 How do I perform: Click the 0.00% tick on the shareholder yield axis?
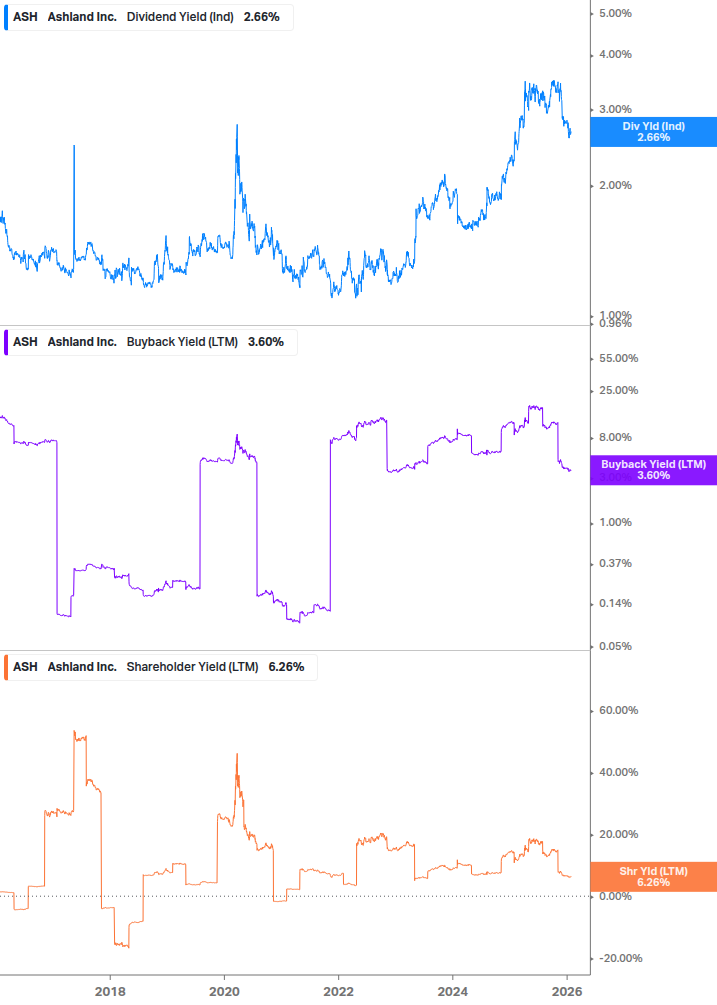point(615,897)
